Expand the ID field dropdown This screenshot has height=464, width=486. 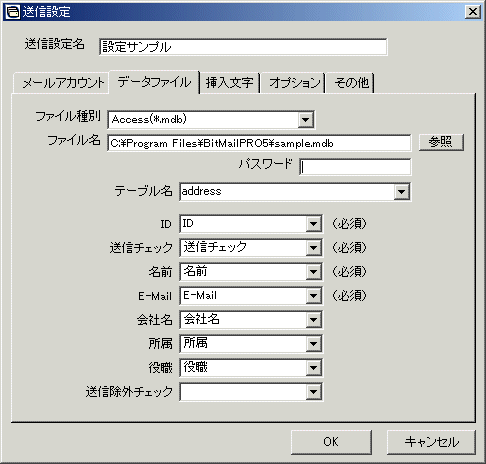(x=313, y=224)
